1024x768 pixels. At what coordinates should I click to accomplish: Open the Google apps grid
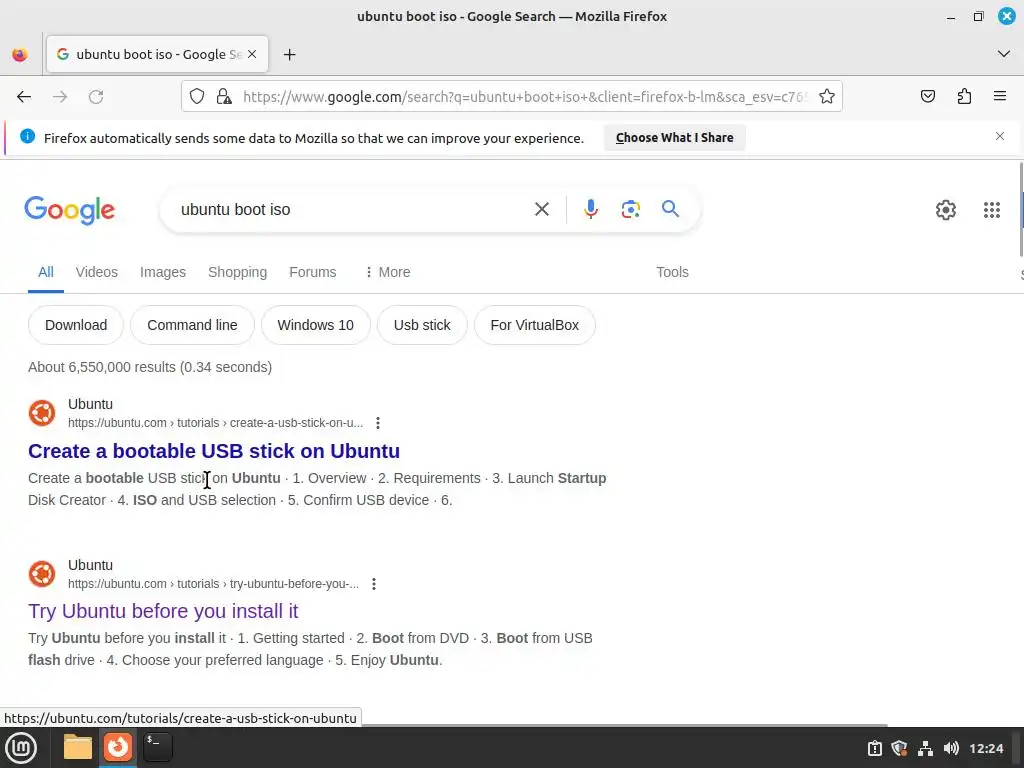click(x=991, y=210)
